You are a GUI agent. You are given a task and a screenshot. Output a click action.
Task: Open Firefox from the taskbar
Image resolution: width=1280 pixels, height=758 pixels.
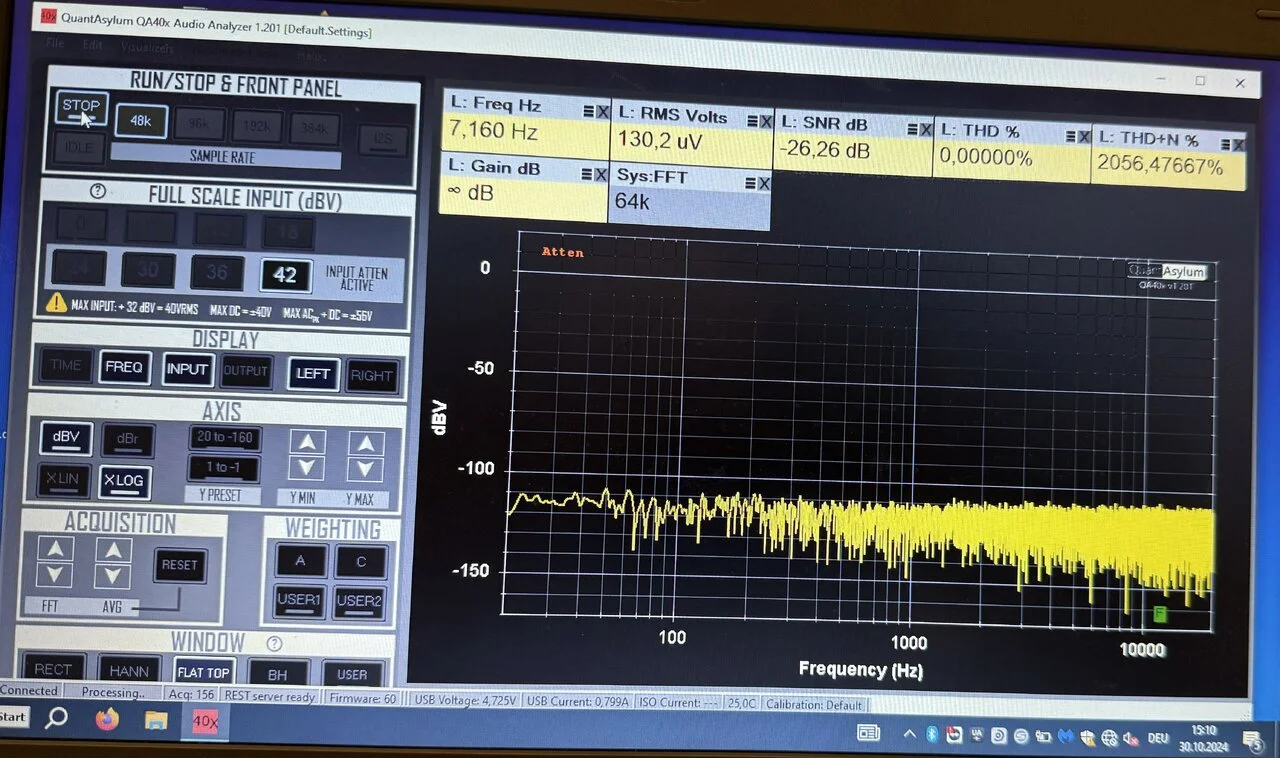tap(106, 719)
